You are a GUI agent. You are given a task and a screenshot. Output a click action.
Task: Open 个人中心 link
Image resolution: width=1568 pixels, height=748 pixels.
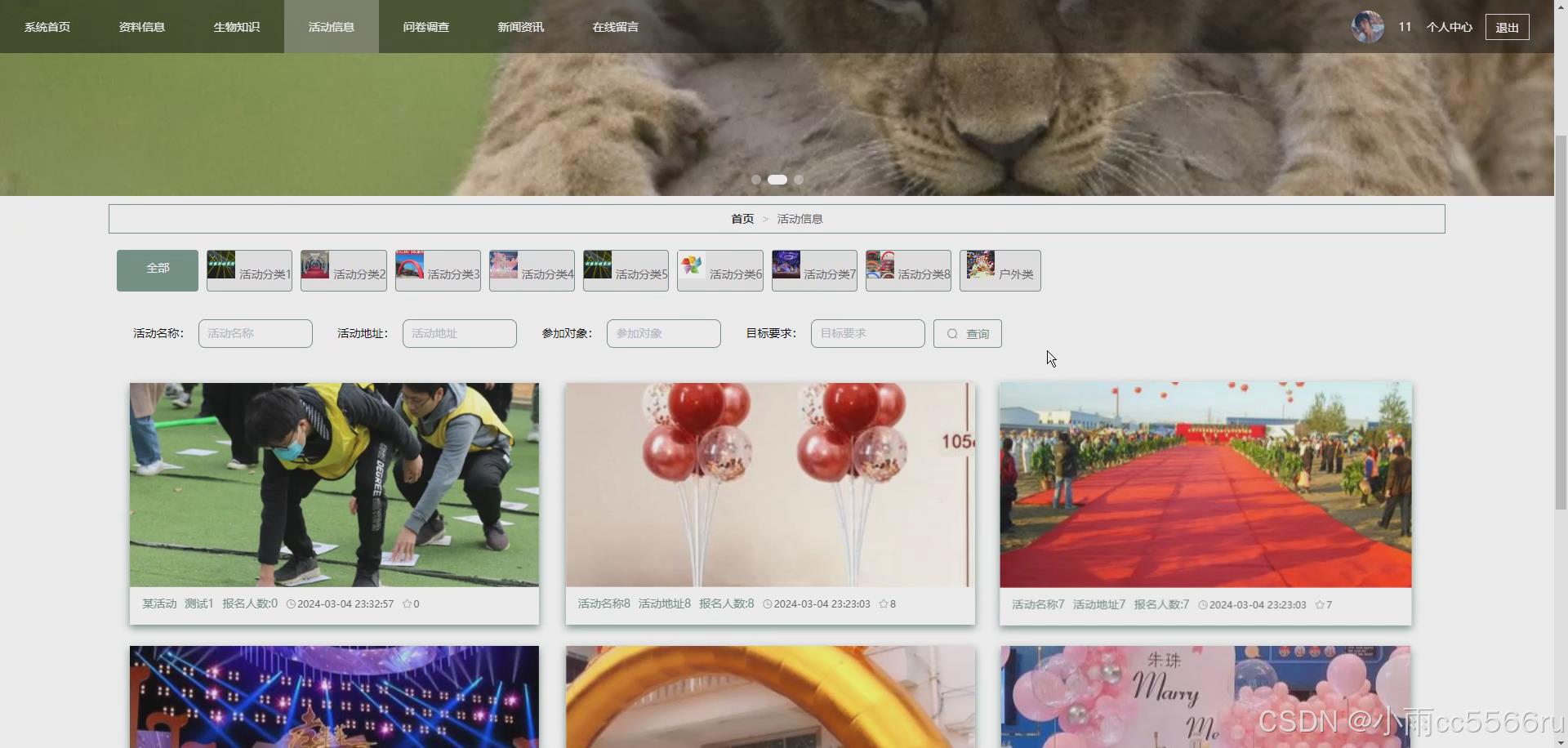1450,27
